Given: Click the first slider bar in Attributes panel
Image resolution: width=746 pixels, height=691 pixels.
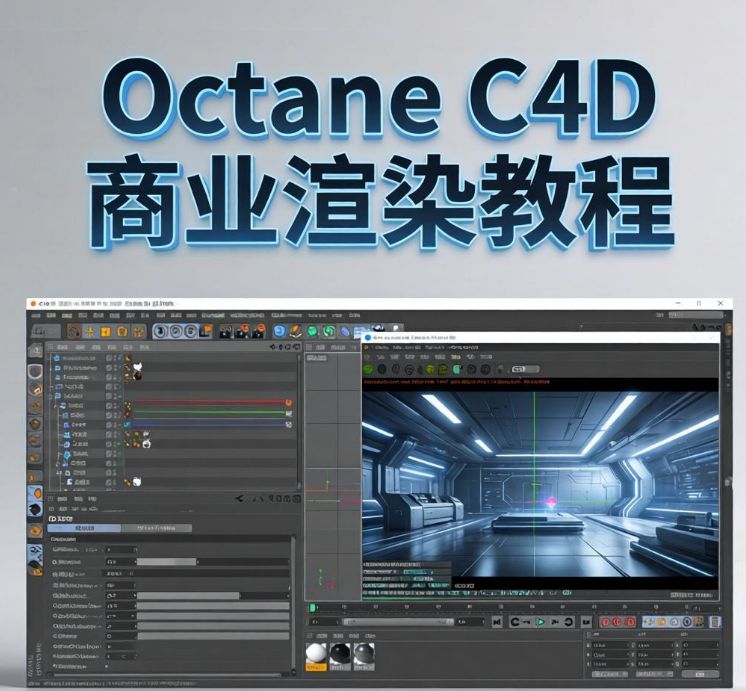Looking at the screenshot, I should (166, 562).
